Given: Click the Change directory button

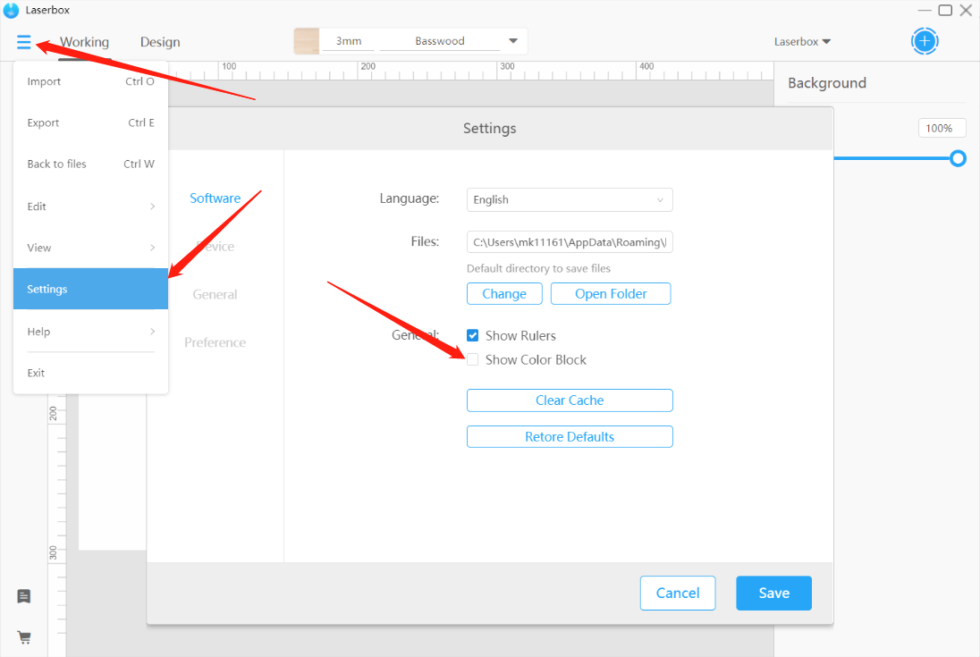Looking at the screenshot, I should pyautogui.click(x=504, y=294).
